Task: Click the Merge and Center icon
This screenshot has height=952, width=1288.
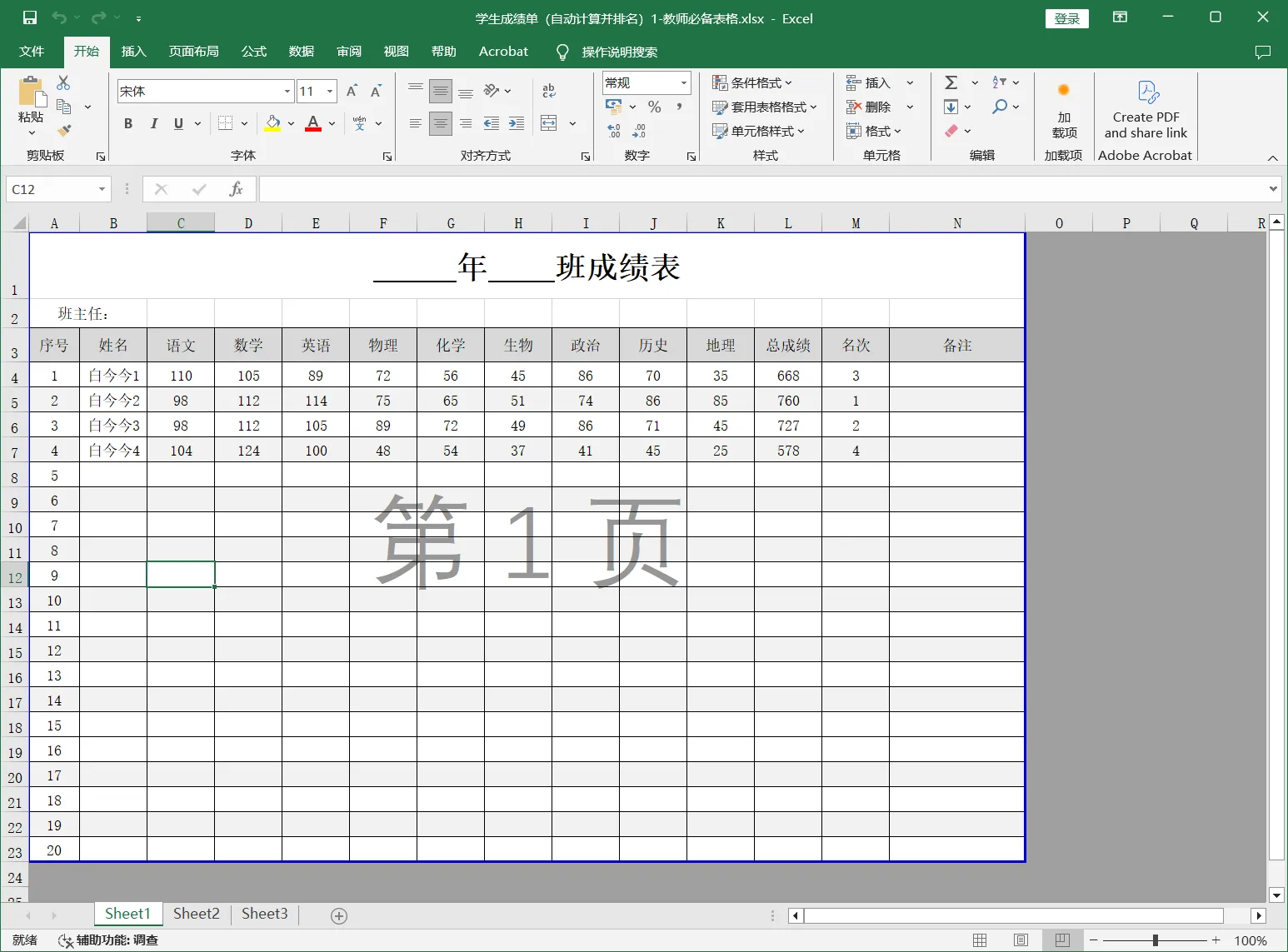Action: pyautogui.click(x=549, y=123)
